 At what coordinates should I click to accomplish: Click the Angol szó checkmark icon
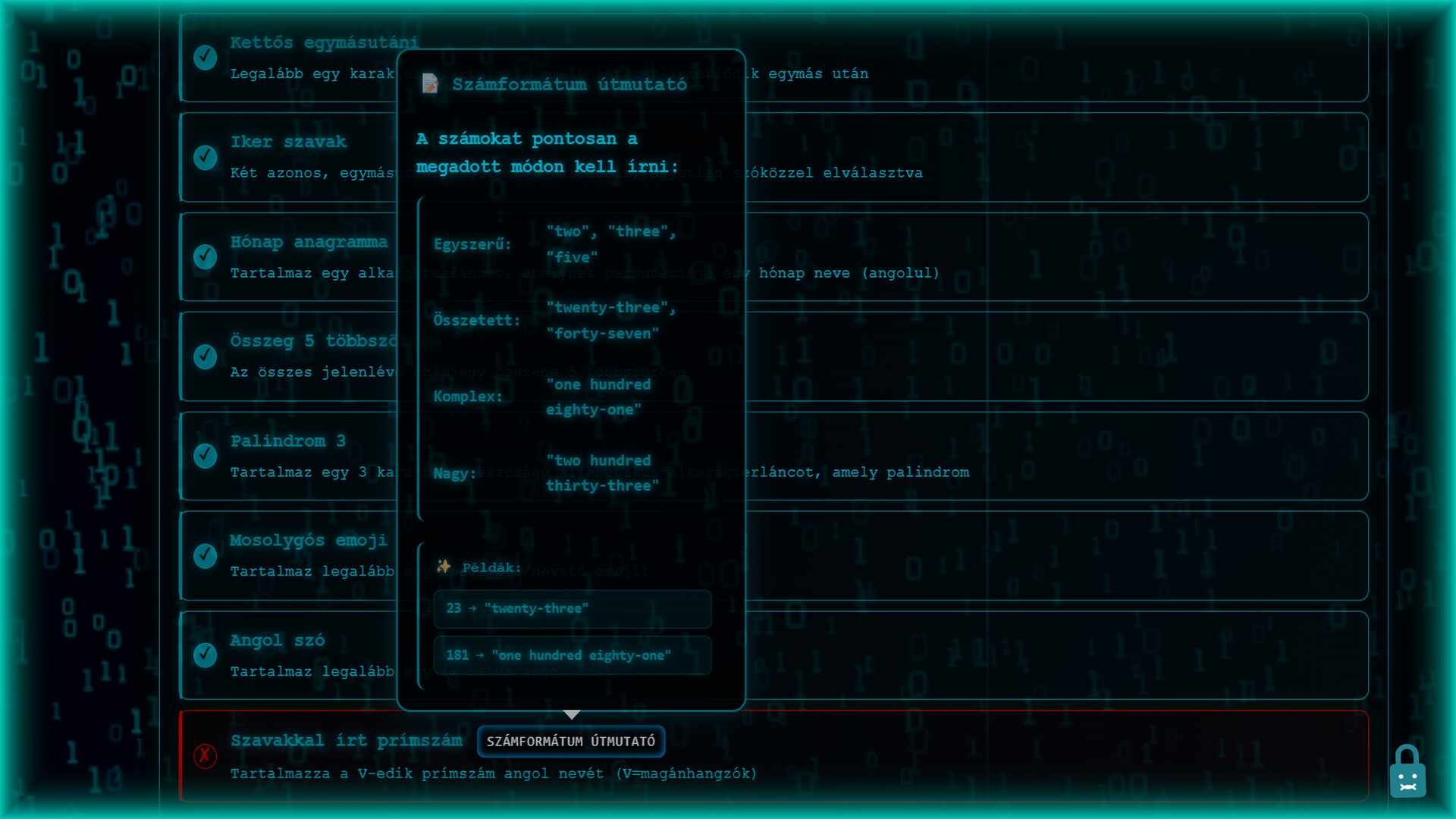click(205, 654)
